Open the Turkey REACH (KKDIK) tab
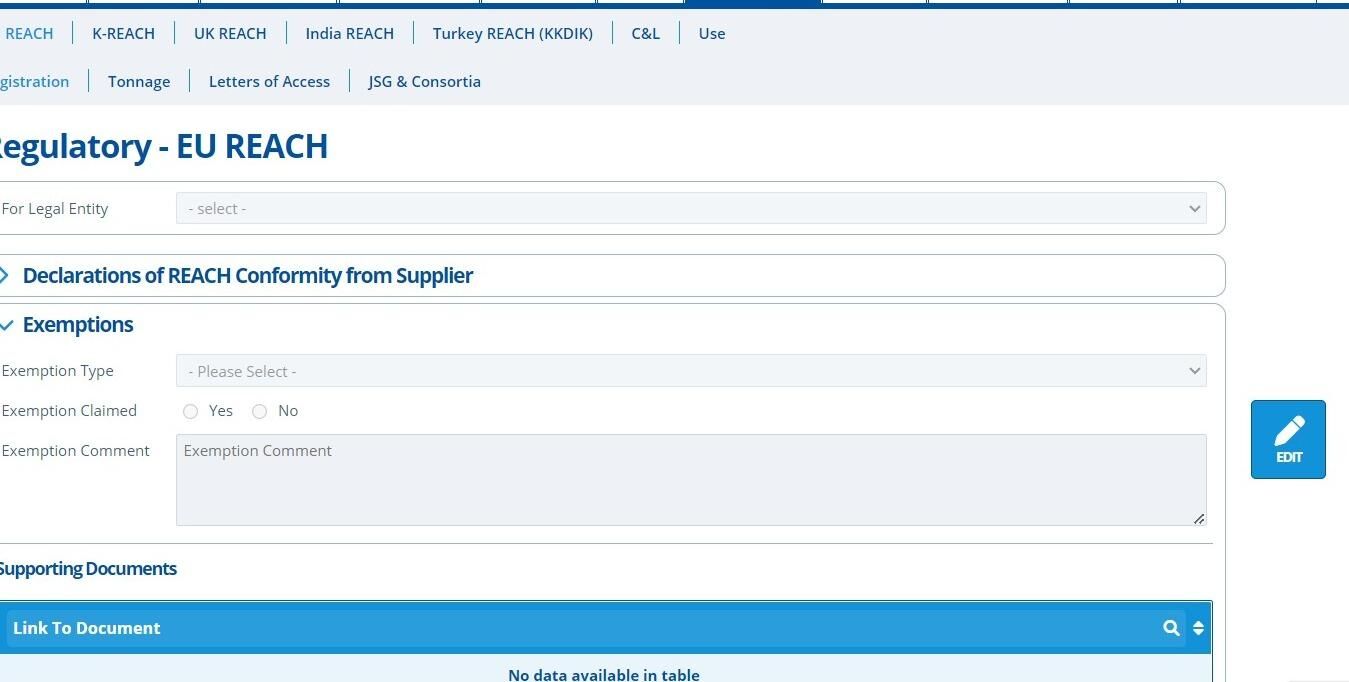 (512, 33)
